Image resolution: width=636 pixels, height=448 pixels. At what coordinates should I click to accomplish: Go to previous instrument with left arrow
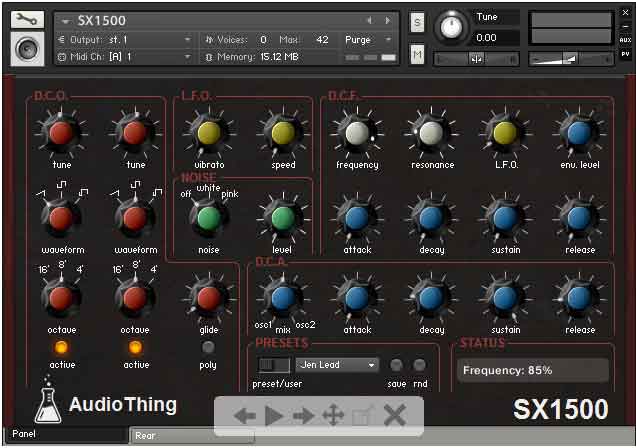[370, 20]
